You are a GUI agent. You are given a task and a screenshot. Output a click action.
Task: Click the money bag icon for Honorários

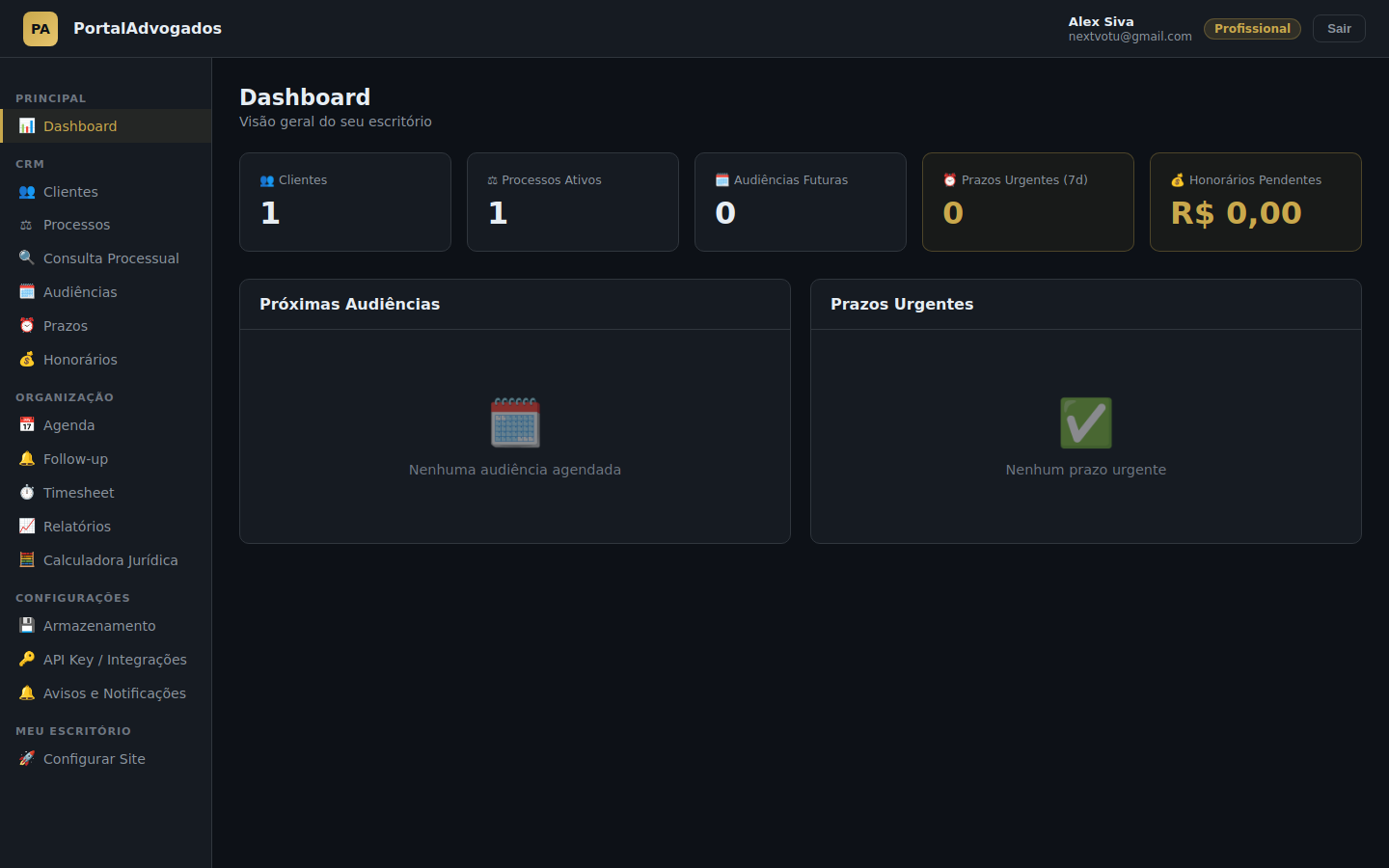[x=26, y=359]
